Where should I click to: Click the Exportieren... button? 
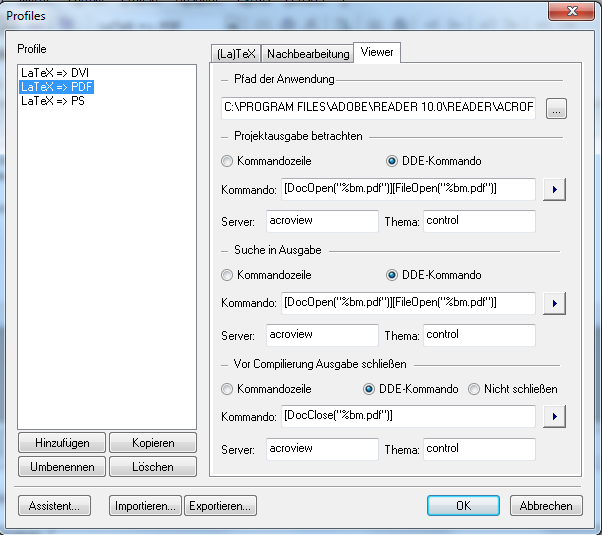[x=220, y=506]
